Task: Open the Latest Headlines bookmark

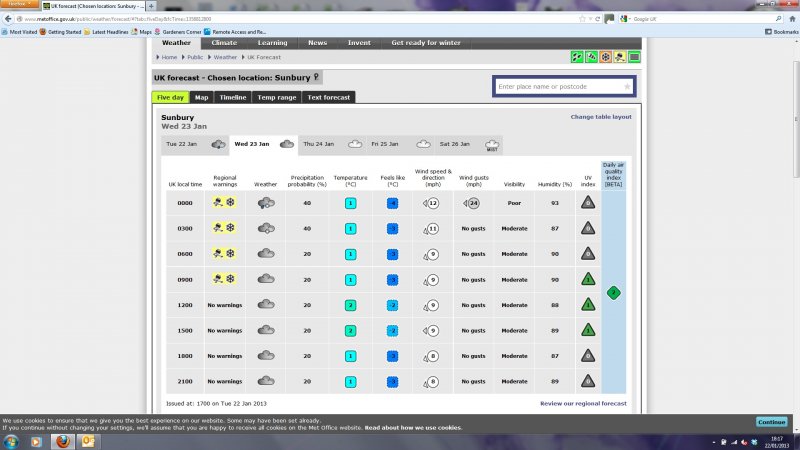Action: (x=106, y=32)
